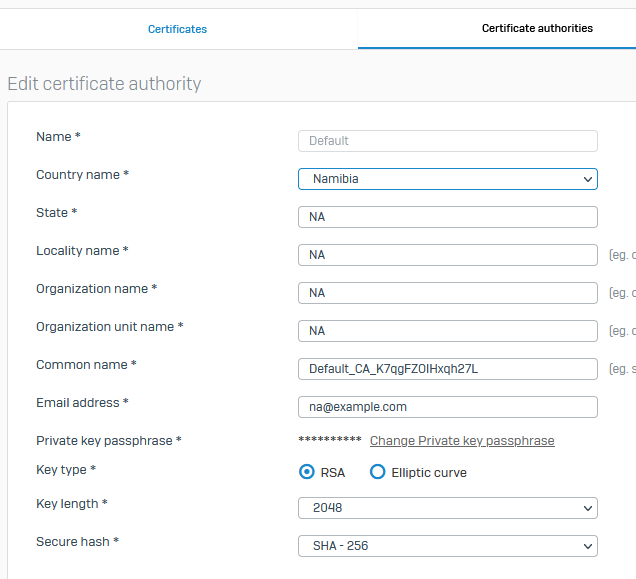Viewport: 636px width, 579px height.
Task: Switch to the Certificates tab
Action: point(177,29)
